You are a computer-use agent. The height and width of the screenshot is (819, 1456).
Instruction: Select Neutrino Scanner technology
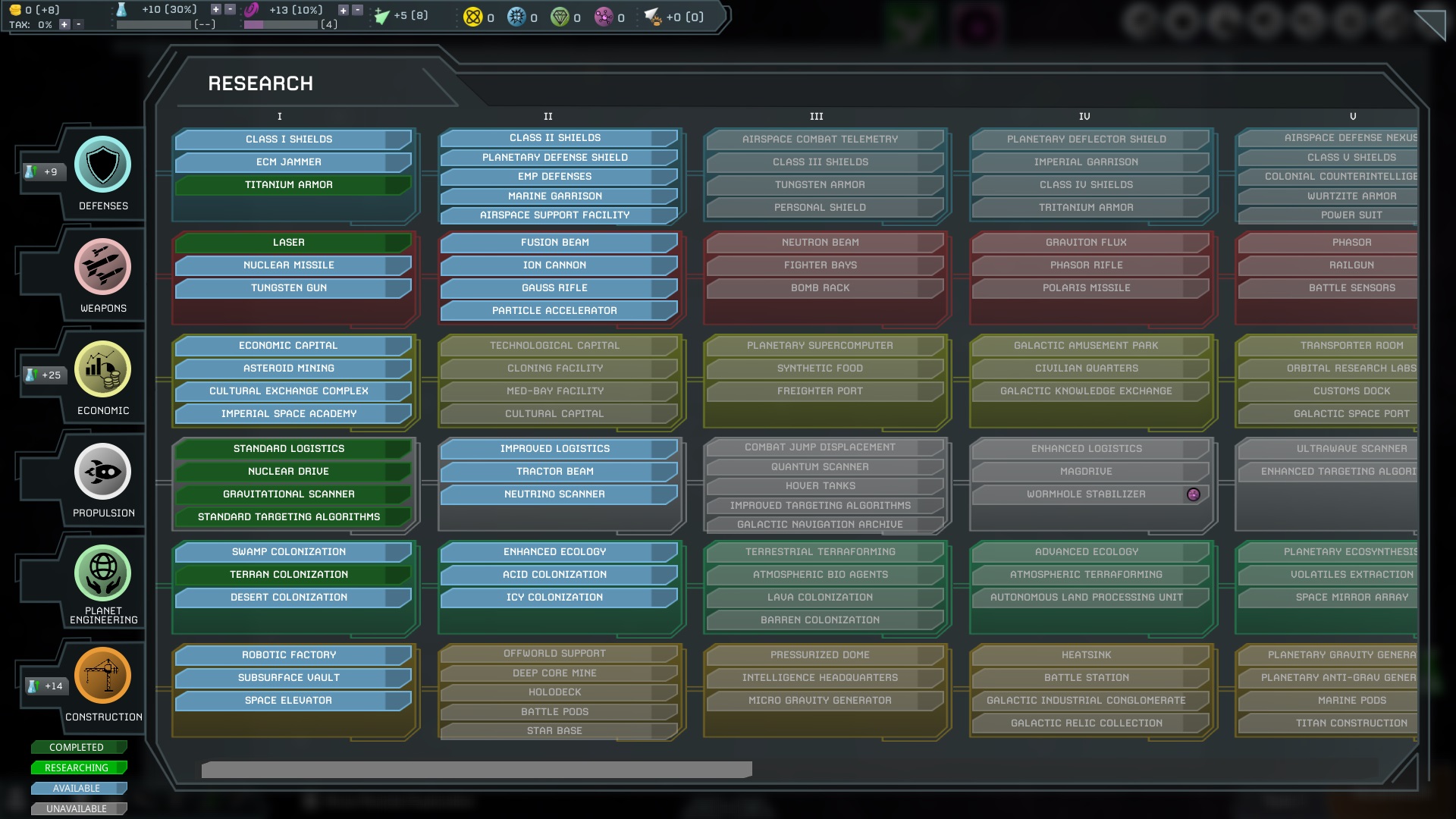(559, 494)
